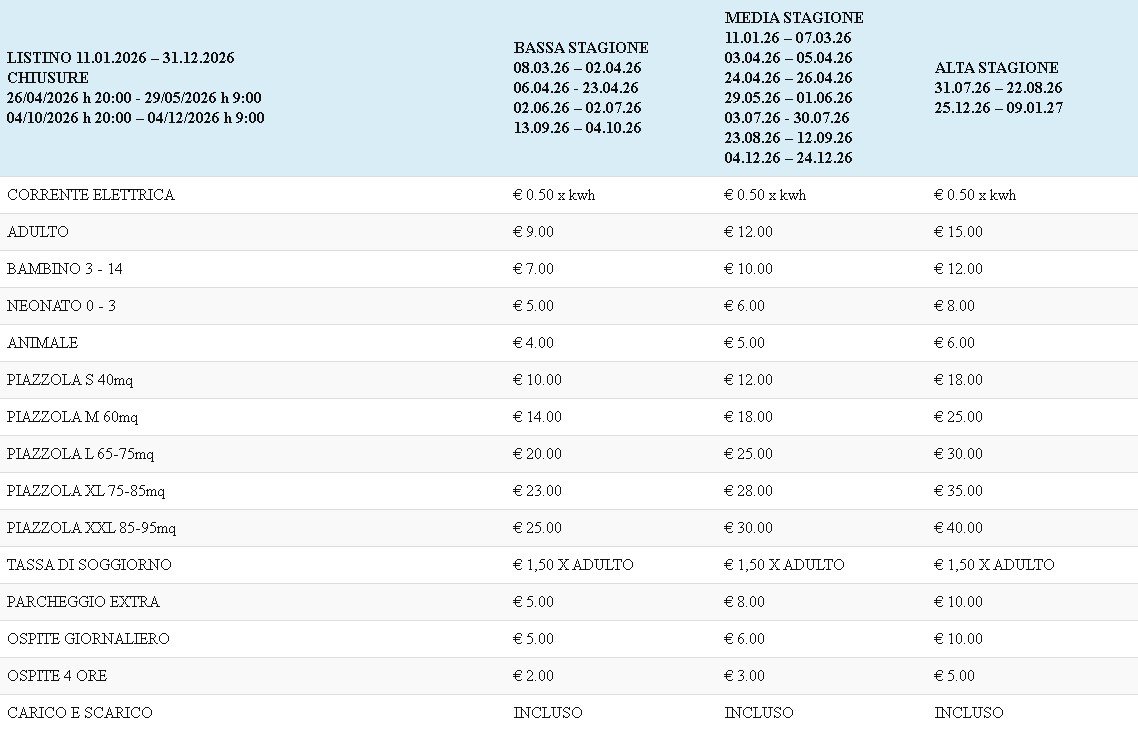The width and height of the screenshot is (1138, 731).
Task: Click the CHIUSURE label in header
Action: 48,78
